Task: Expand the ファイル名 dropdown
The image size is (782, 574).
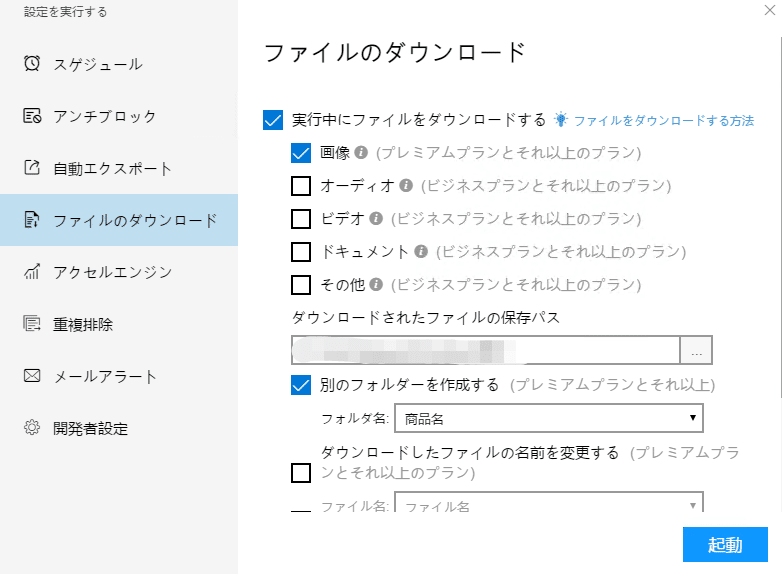Action: pyautogui.click(x=549, y=505)
